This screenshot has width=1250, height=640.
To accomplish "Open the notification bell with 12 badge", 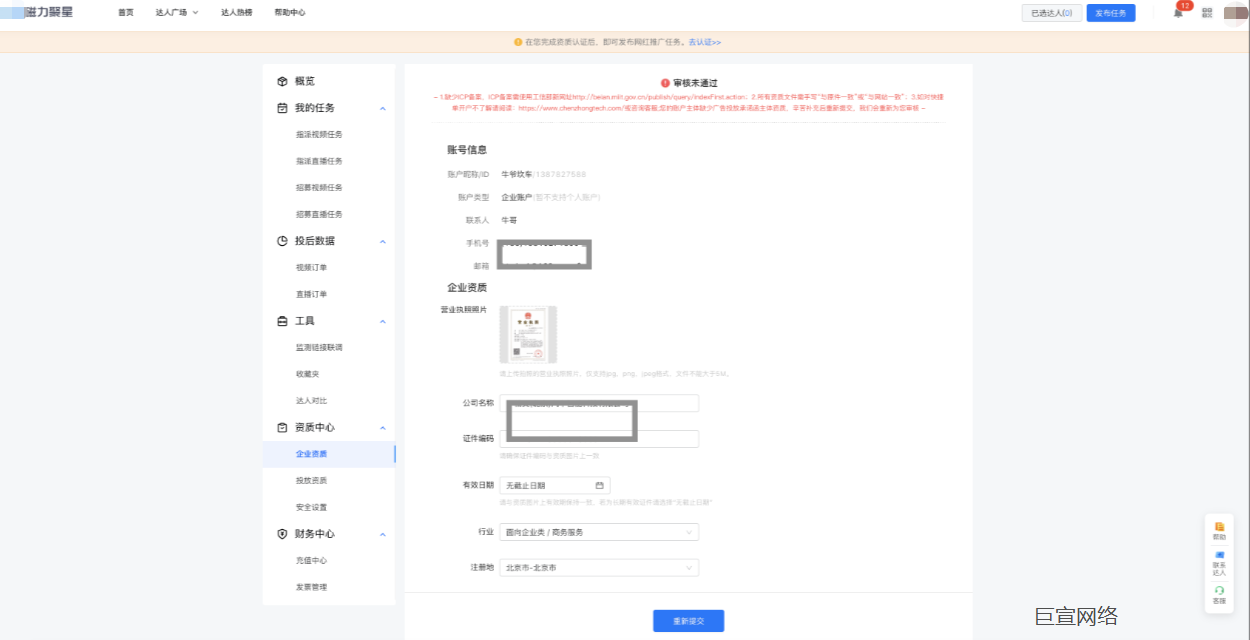I will [x=1178, y=13].
